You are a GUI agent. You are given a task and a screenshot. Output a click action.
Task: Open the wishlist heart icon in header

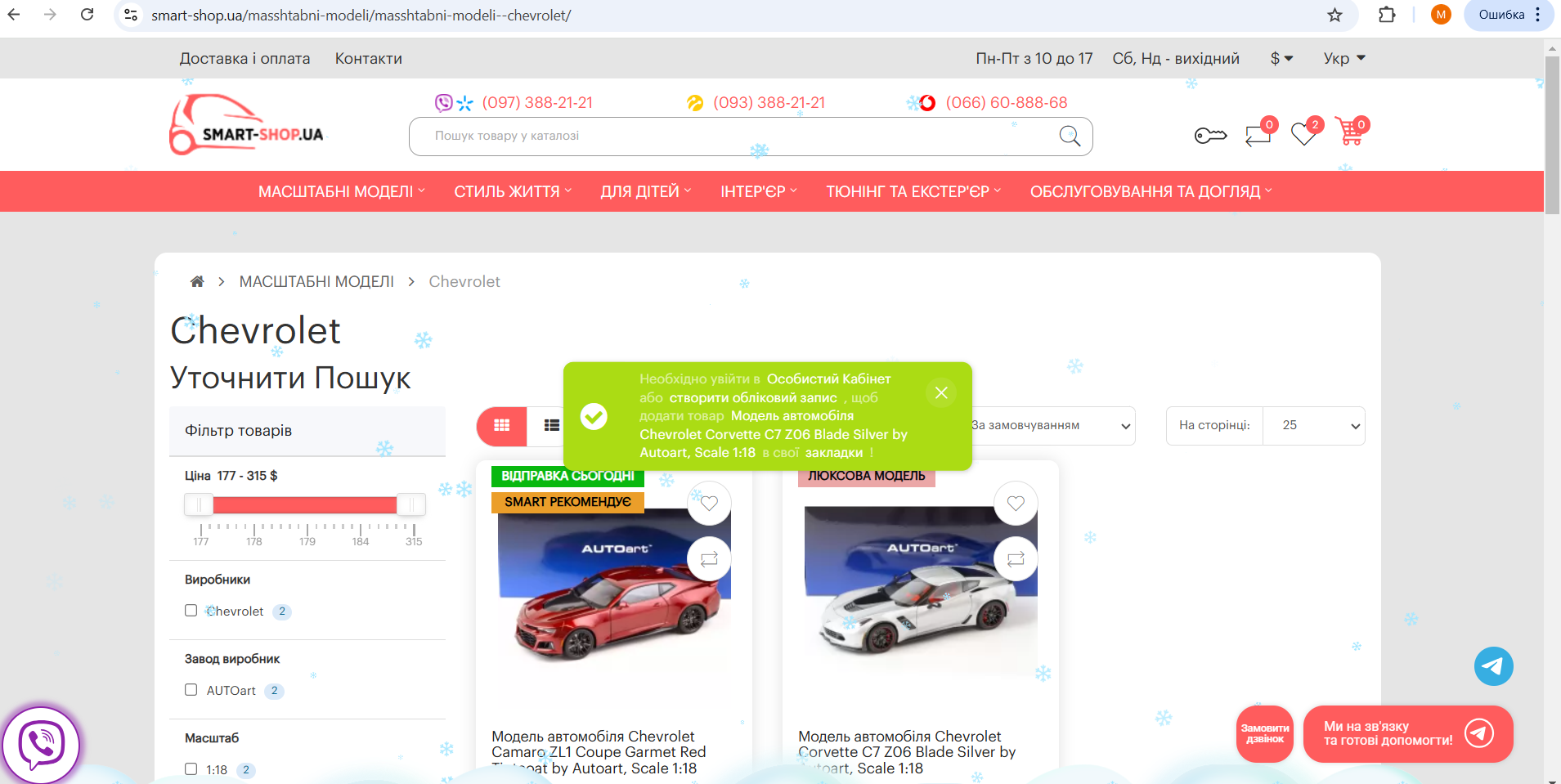click(1304, 133)
